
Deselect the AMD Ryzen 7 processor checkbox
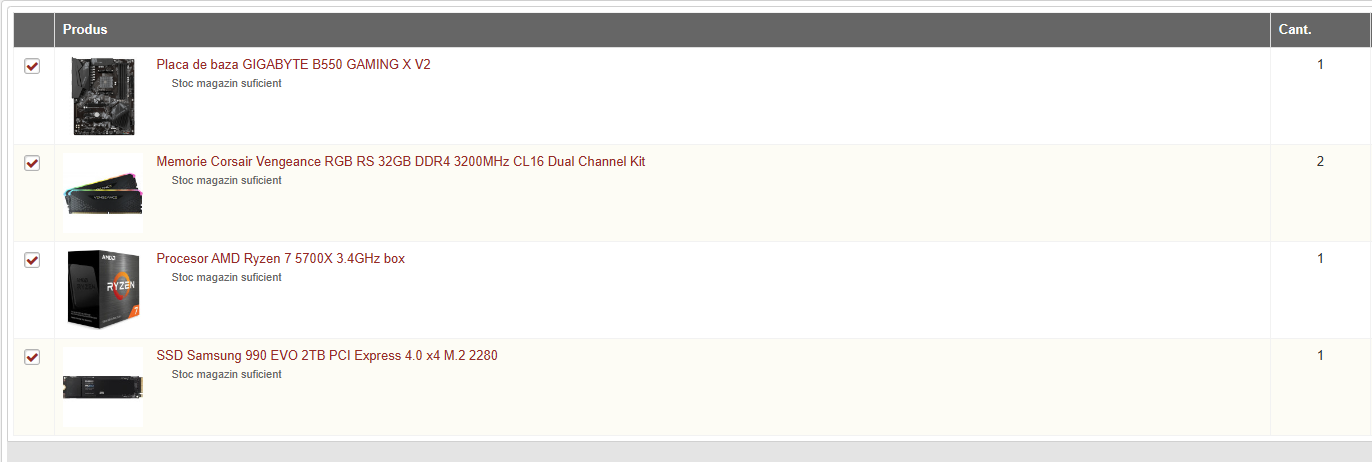[x=32, y=260]
